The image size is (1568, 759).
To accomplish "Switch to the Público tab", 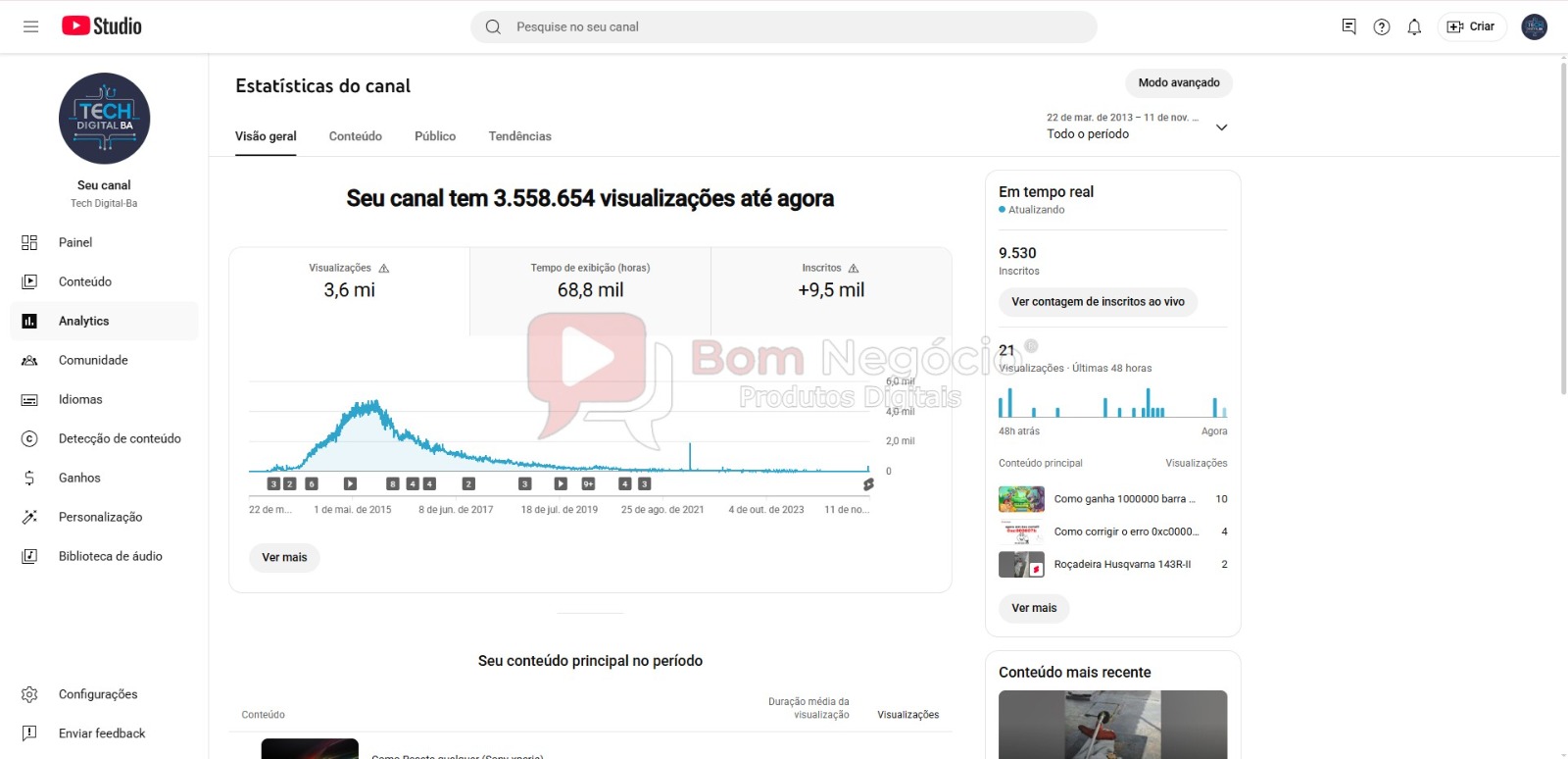I will pyautogui.click(x=435, y=136).
